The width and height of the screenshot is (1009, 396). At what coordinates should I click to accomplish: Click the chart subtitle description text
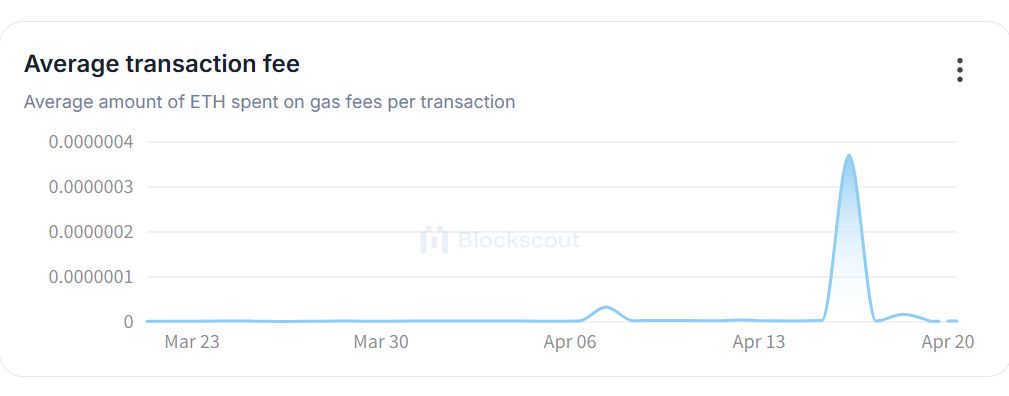(270, 102)
